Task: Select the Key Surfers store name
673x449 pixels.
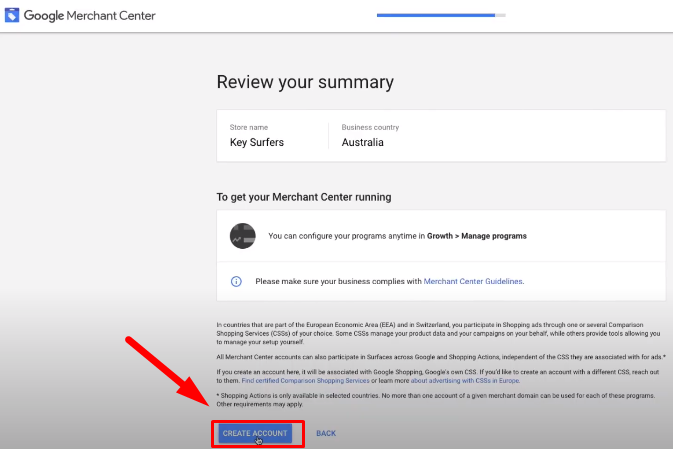Action: 255,142
